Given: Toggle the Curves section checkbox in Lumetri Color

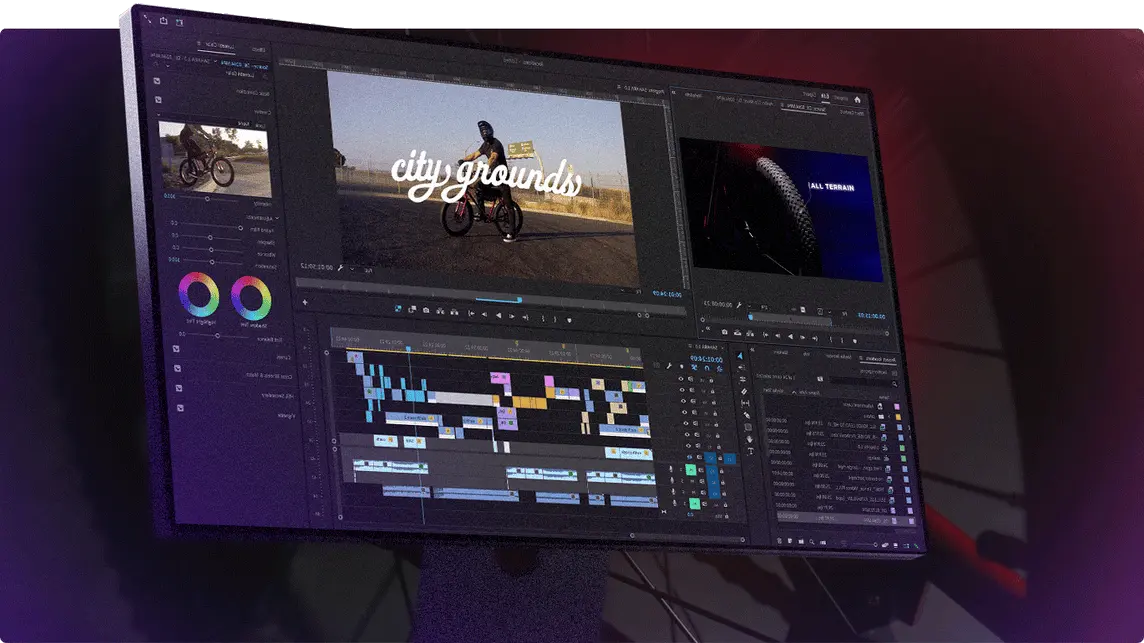Looking at the screenshot, I should click(176, 348).
